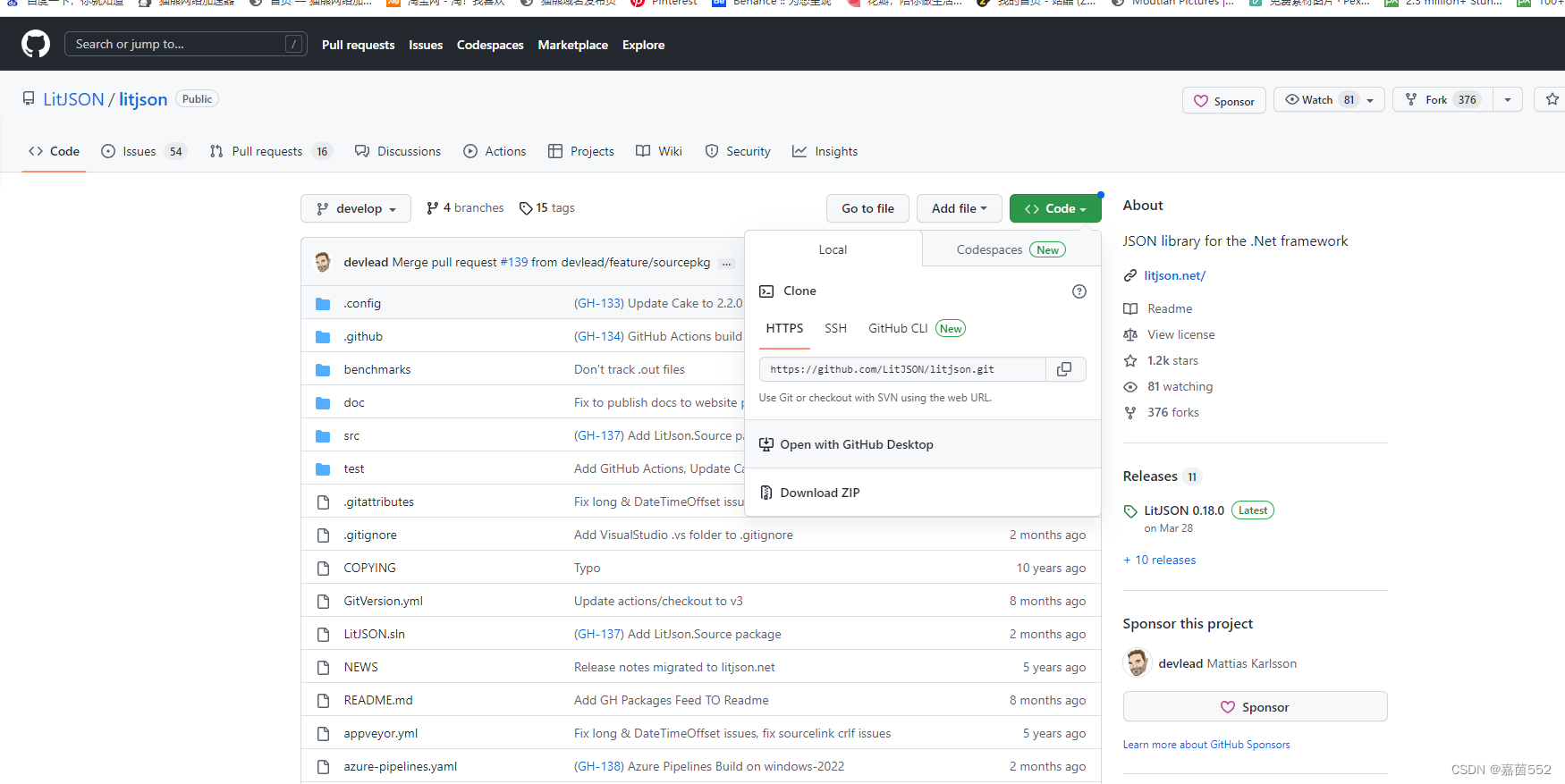Open the Security tab

(738, 151)
